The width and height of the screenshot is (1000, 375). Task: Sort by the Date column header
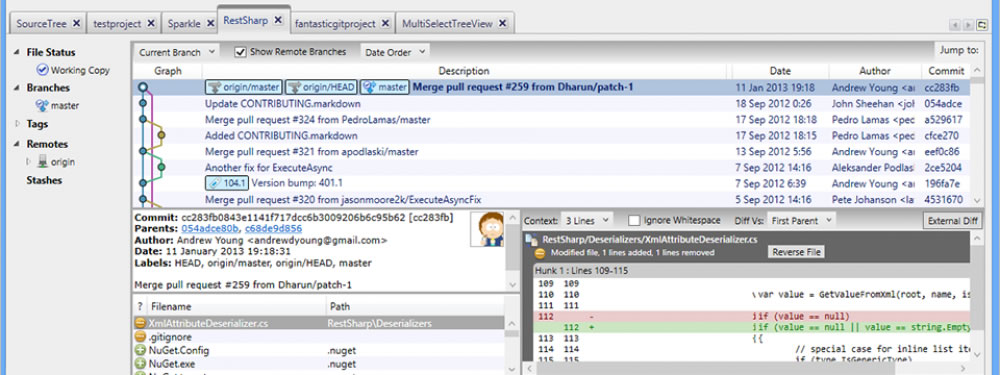click(x=780, y=71)
